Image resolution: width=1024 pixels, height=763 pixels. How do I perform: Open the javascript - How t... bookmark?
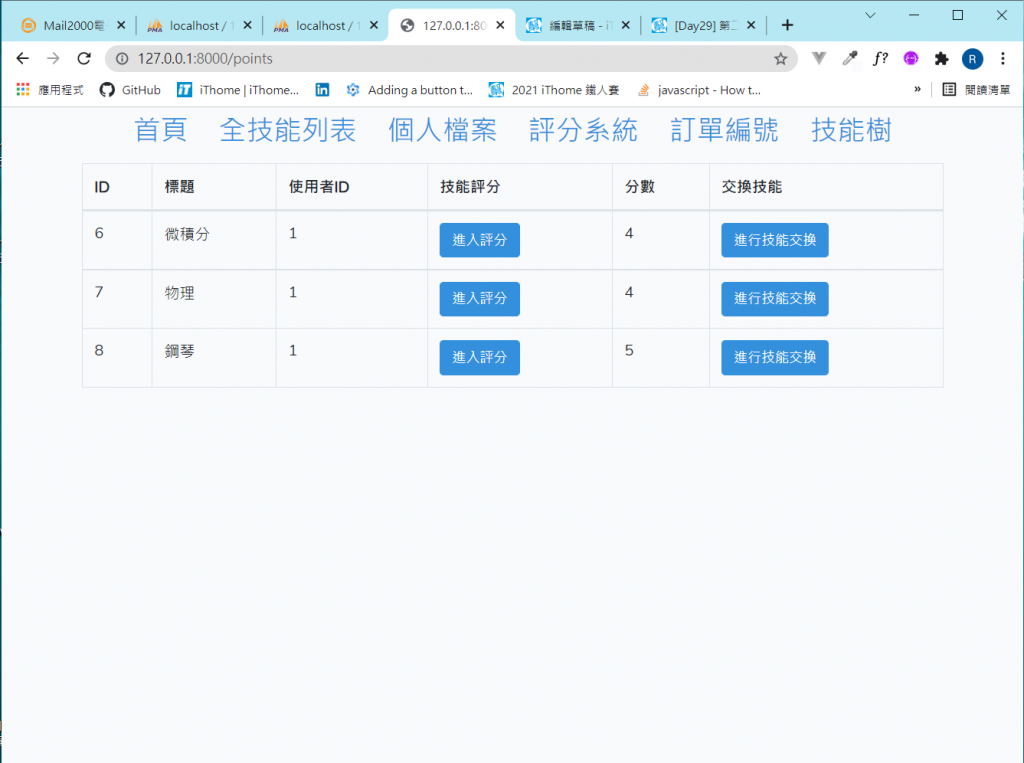[x=699, y=89]
